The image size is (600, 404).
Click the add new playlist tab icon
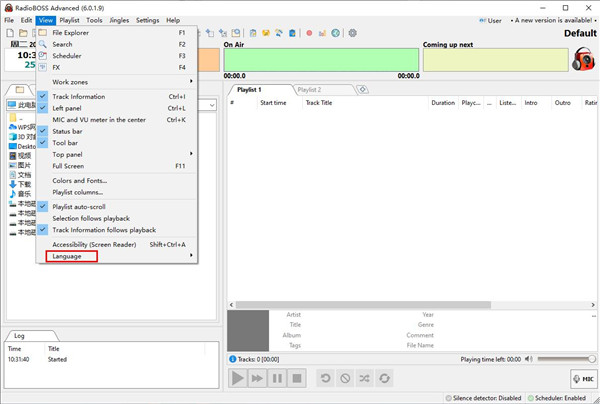[363, 90]
